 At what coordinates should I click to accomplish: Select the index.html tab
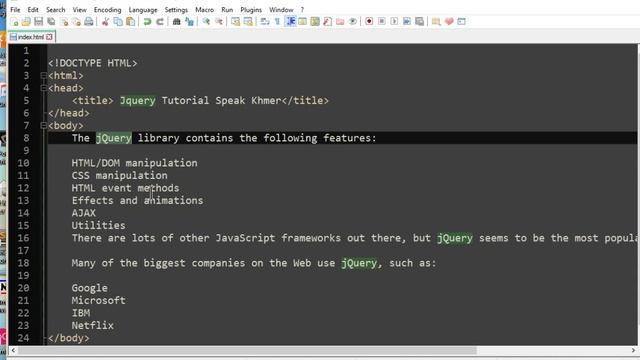pyautogui.click(x=31, y=37)
